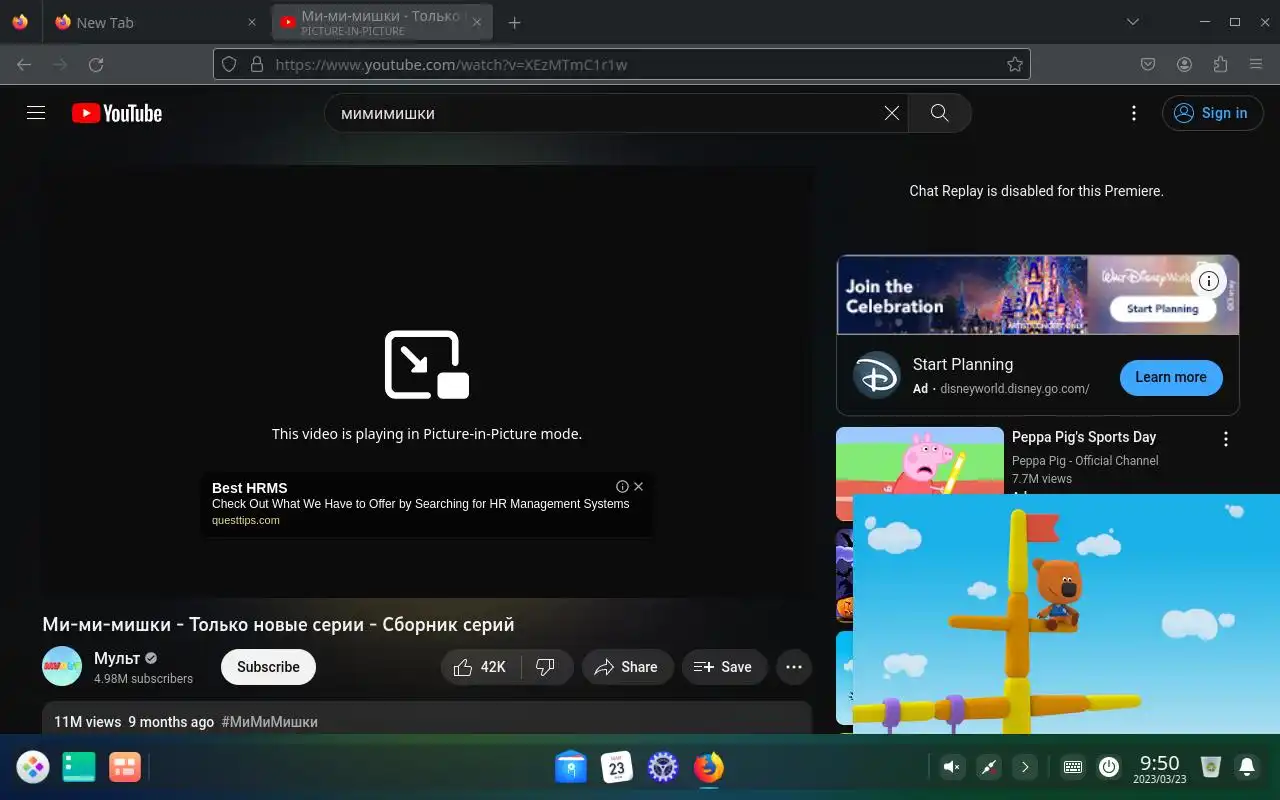Open Firefox application menu
This screenshot has width=1280, height=800.
(1256, 64)
